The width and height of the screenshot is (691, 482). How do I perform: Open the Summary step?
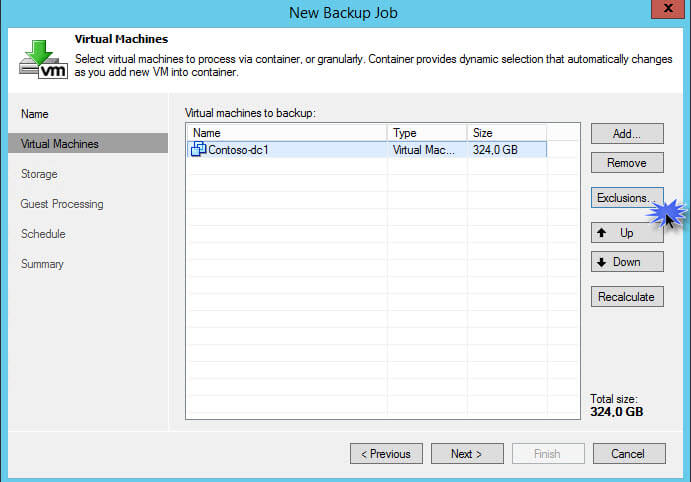42,264
